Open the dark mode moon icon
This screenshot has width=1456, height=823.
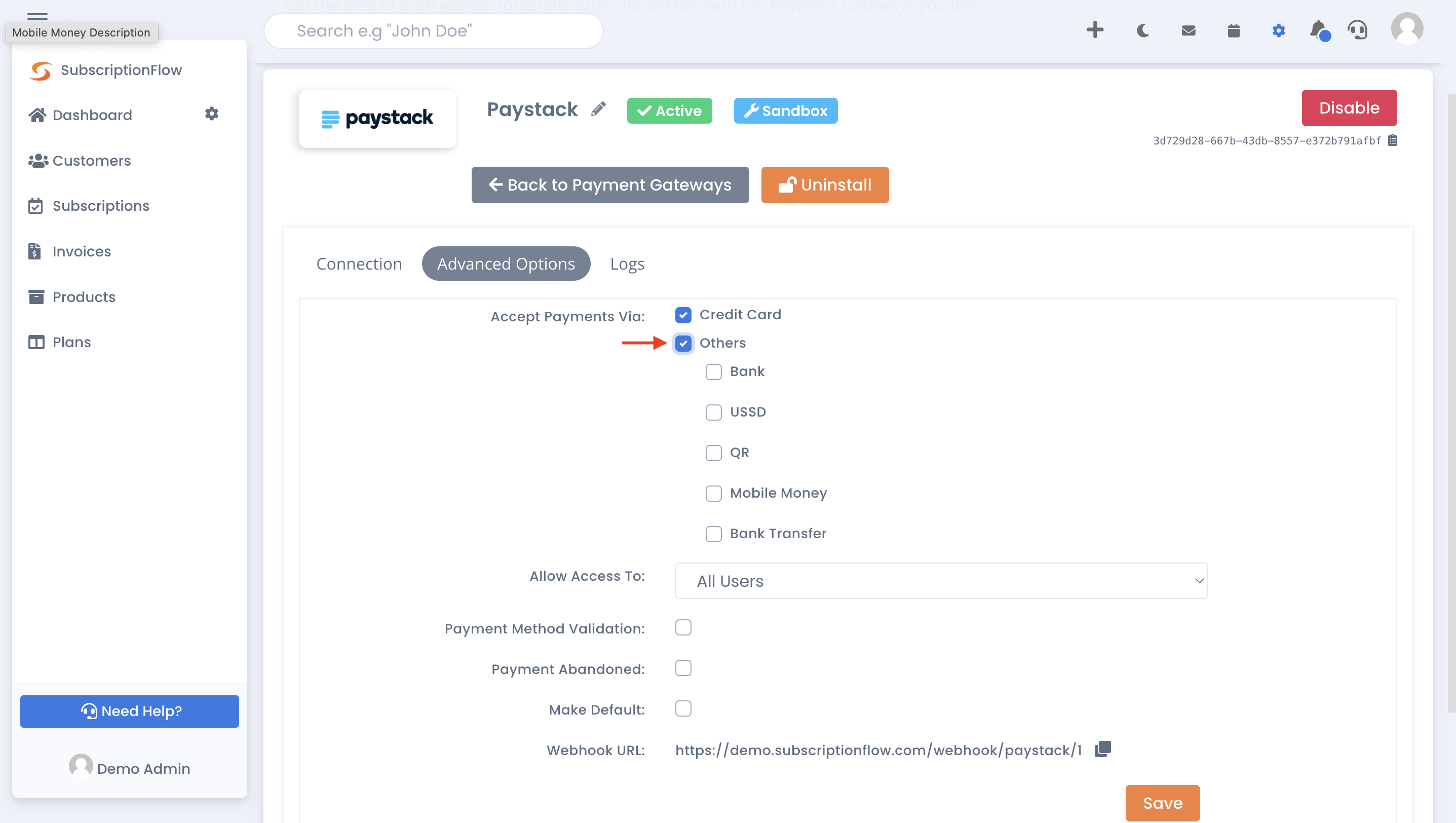(1143, 31)
